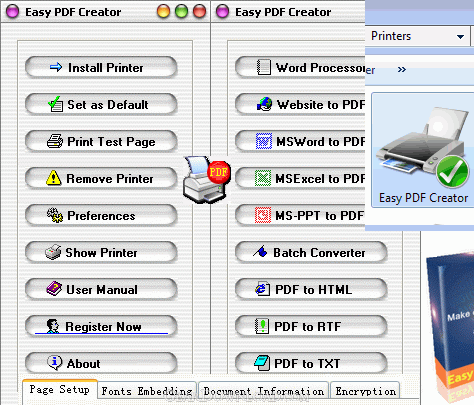Click the Set as Default checkmark icon
The image size is (474, 405).
click(x=55, y=104)
